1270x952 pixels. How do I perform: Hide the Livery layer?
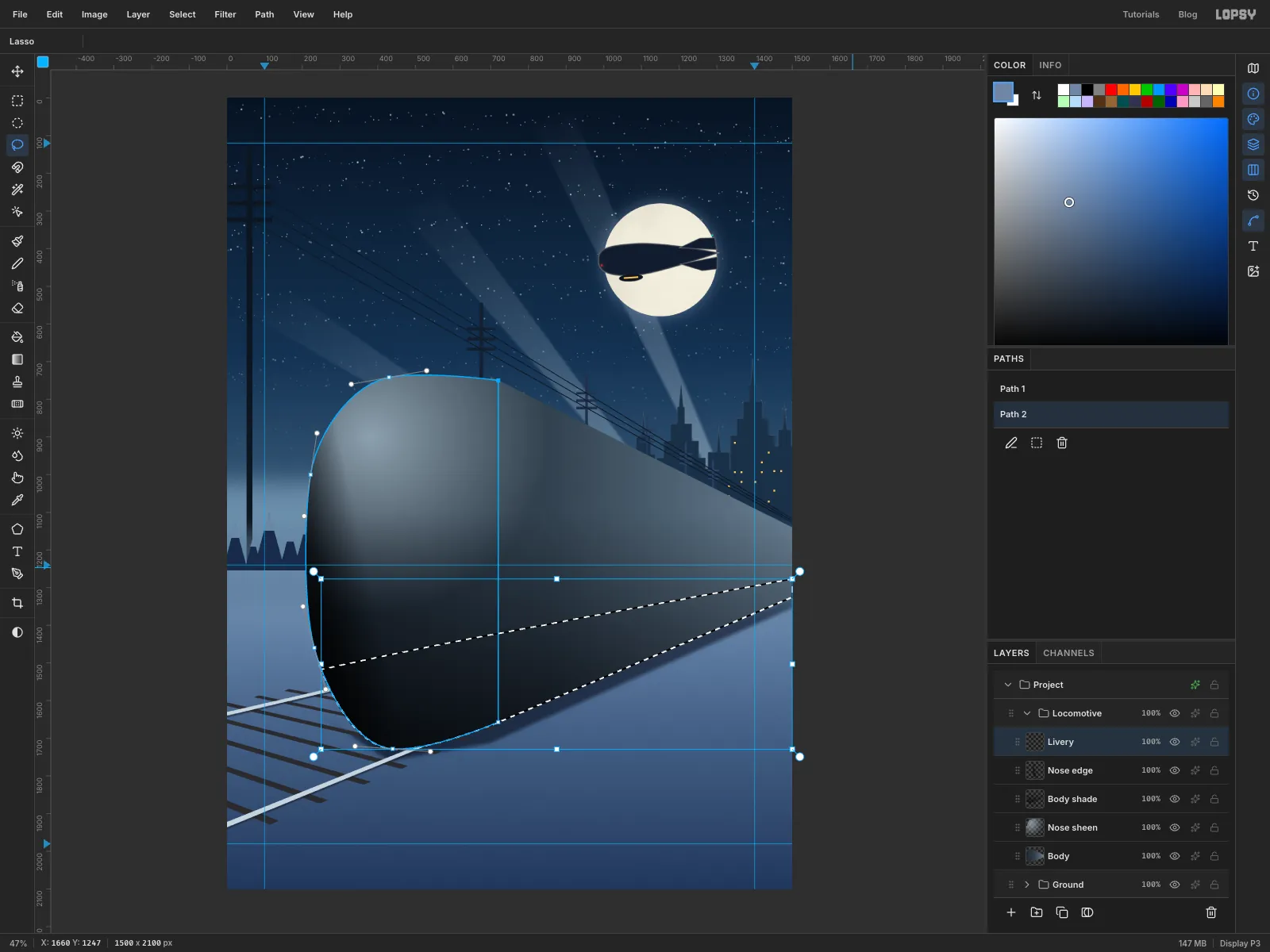click(1175, 742)
